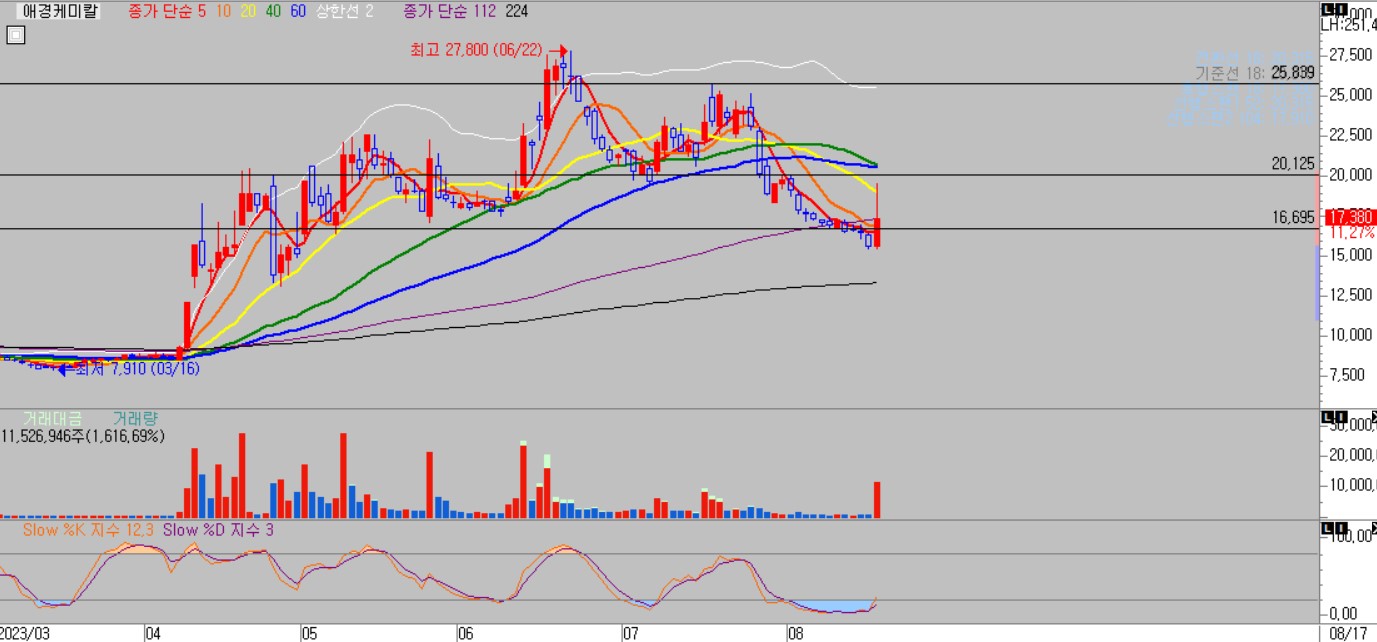Click the yellow '20' moving average label

click(248, 12)
